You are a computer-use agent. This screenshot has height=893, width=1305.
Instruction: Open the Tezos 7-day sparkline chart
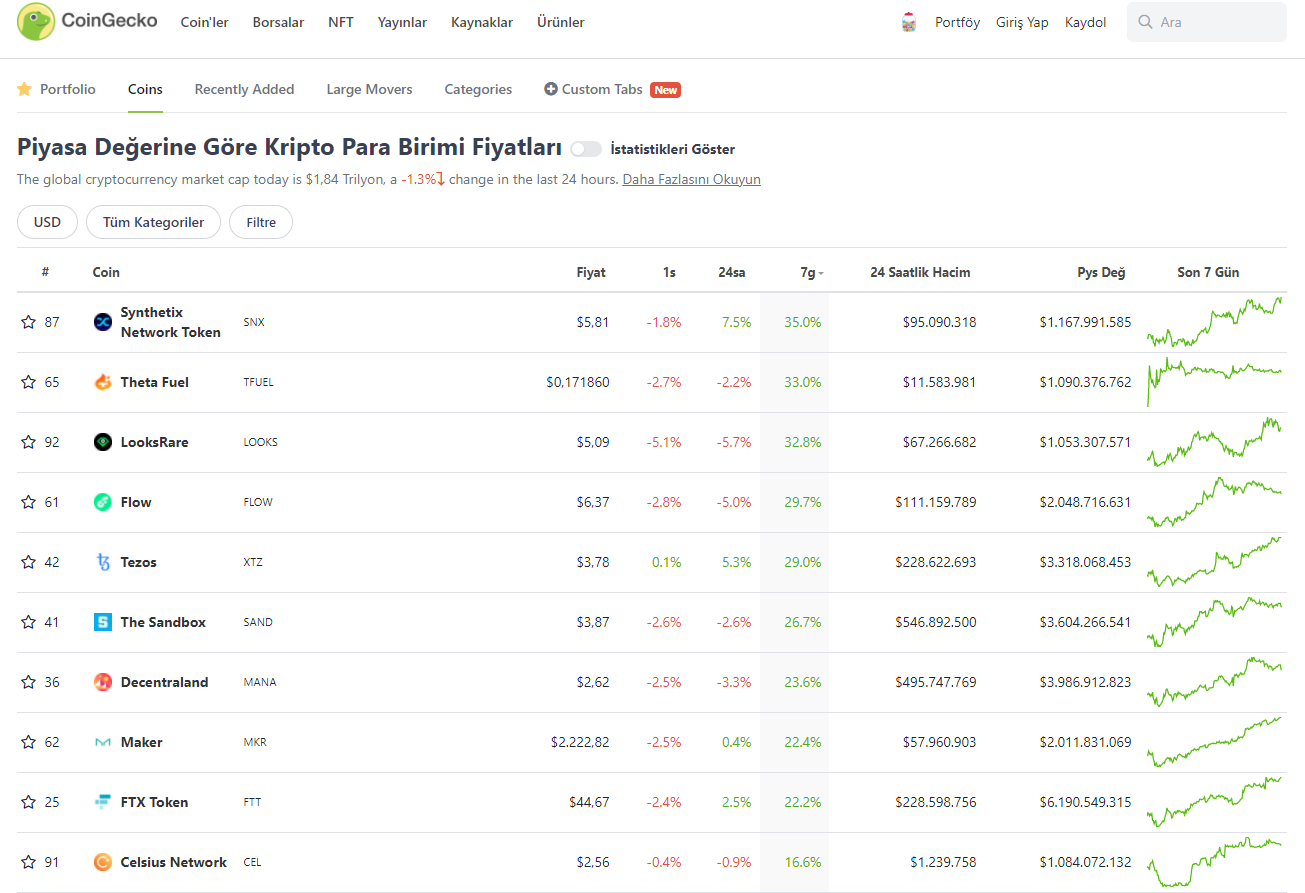(x=1215, y=562)
